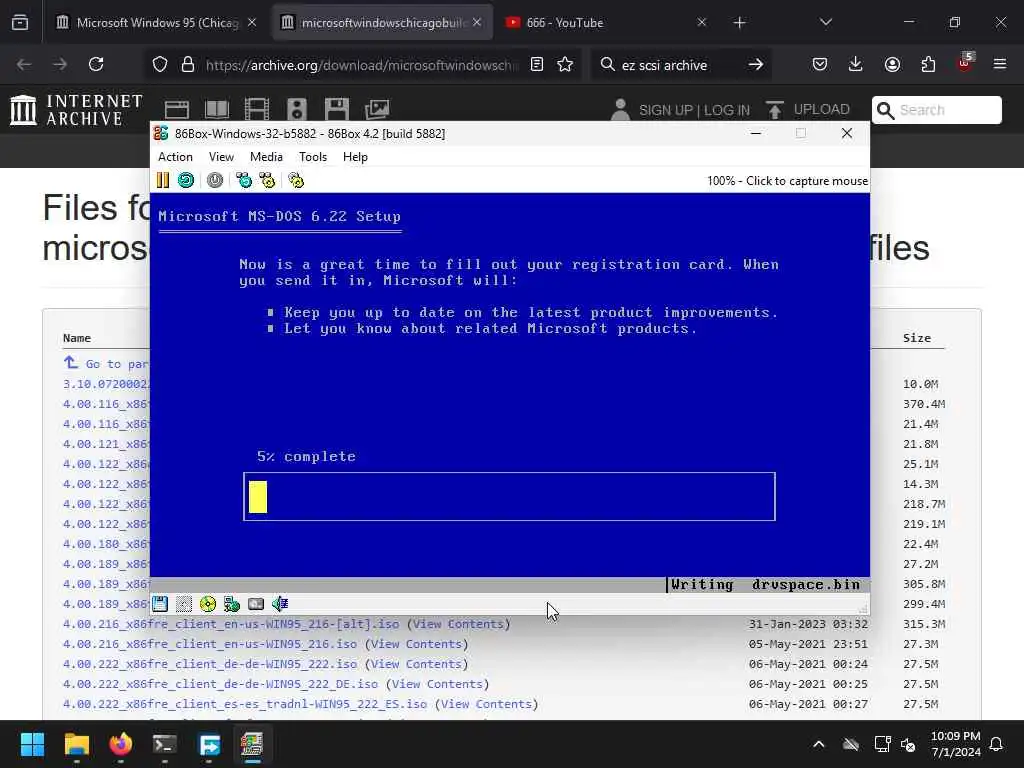Open 4.00.222 de-de WIN95_222_DE.iso file link
Screen dimensions: 1024x768
click(220, 684)
